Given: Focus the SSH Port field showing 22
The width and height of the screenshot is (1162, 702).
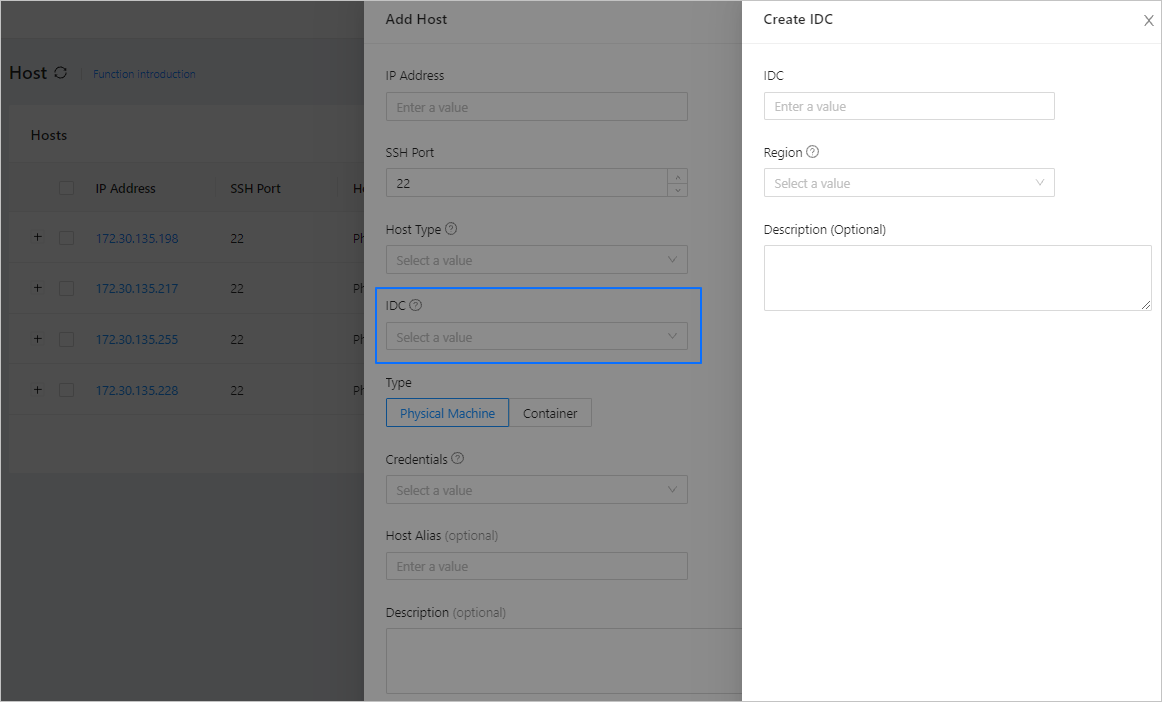Looking at the screenshot, I should [x=526, y=183].
